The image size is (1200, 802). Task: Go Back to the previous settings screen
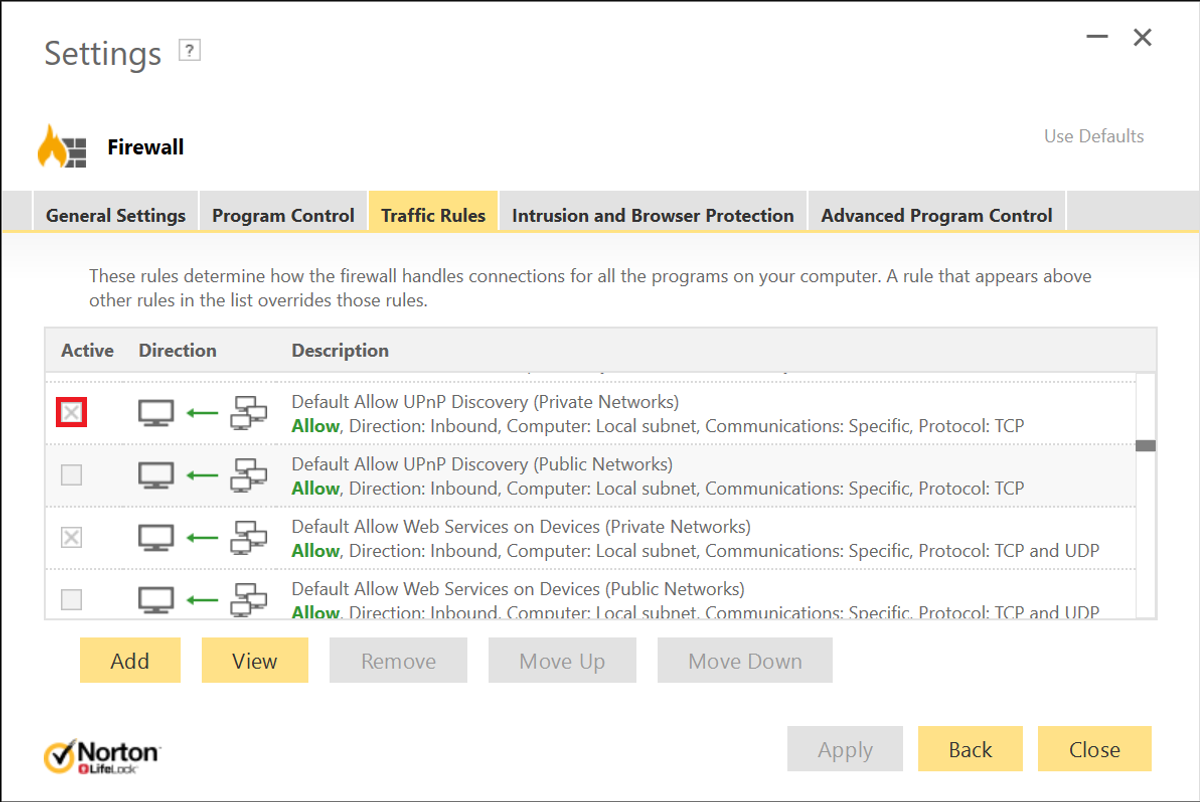tap(969, 748)
